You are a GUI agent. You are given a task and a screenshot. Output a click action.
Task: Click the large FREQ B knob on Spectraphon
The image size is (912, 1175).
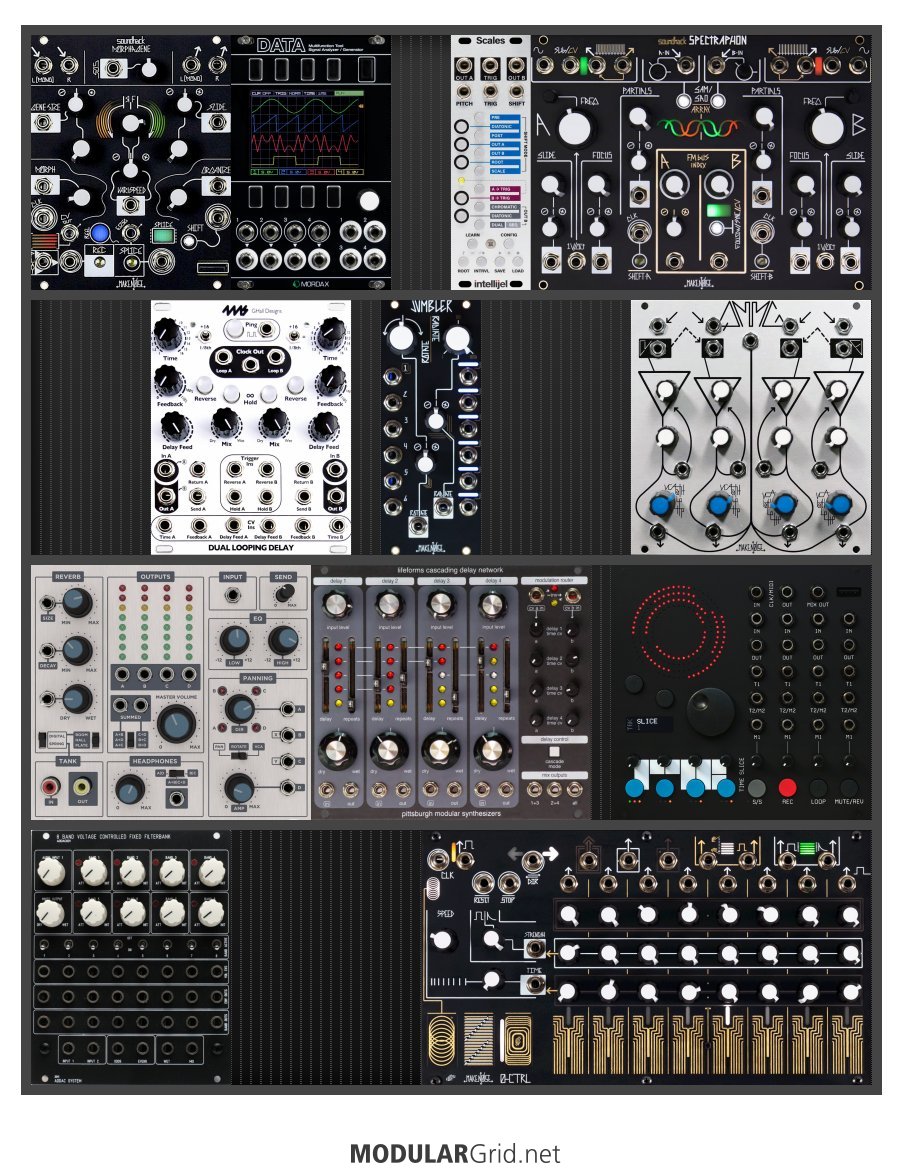coord(827,128)
